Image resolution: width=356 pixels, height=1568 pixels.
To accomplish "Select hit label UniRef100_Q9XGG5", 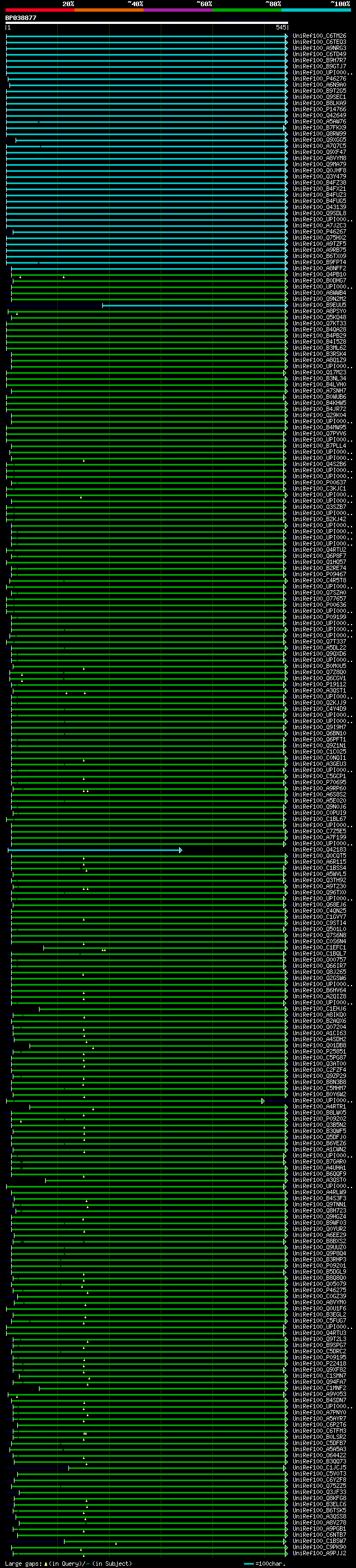I will click(x=319, y=140).
